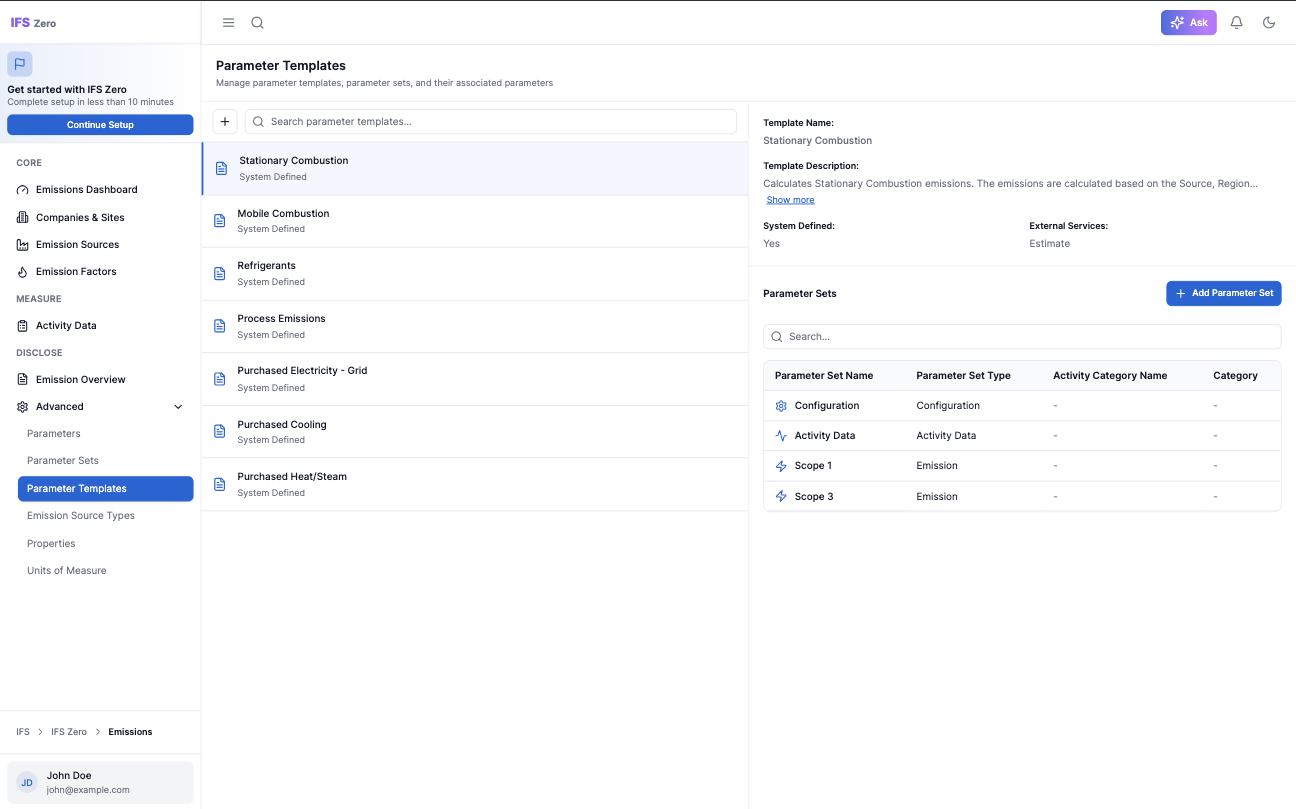Open Units of Measure from the sidebar
The height and width of the screenshot is (809, 1296).
(66, 570)
